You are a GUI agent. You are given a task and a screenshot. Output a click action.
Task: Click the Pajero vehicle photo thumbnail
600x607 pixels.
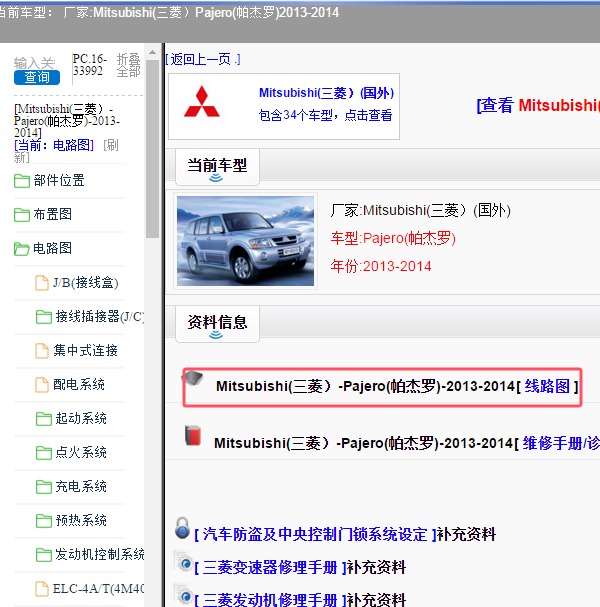[x=245, y=241]
